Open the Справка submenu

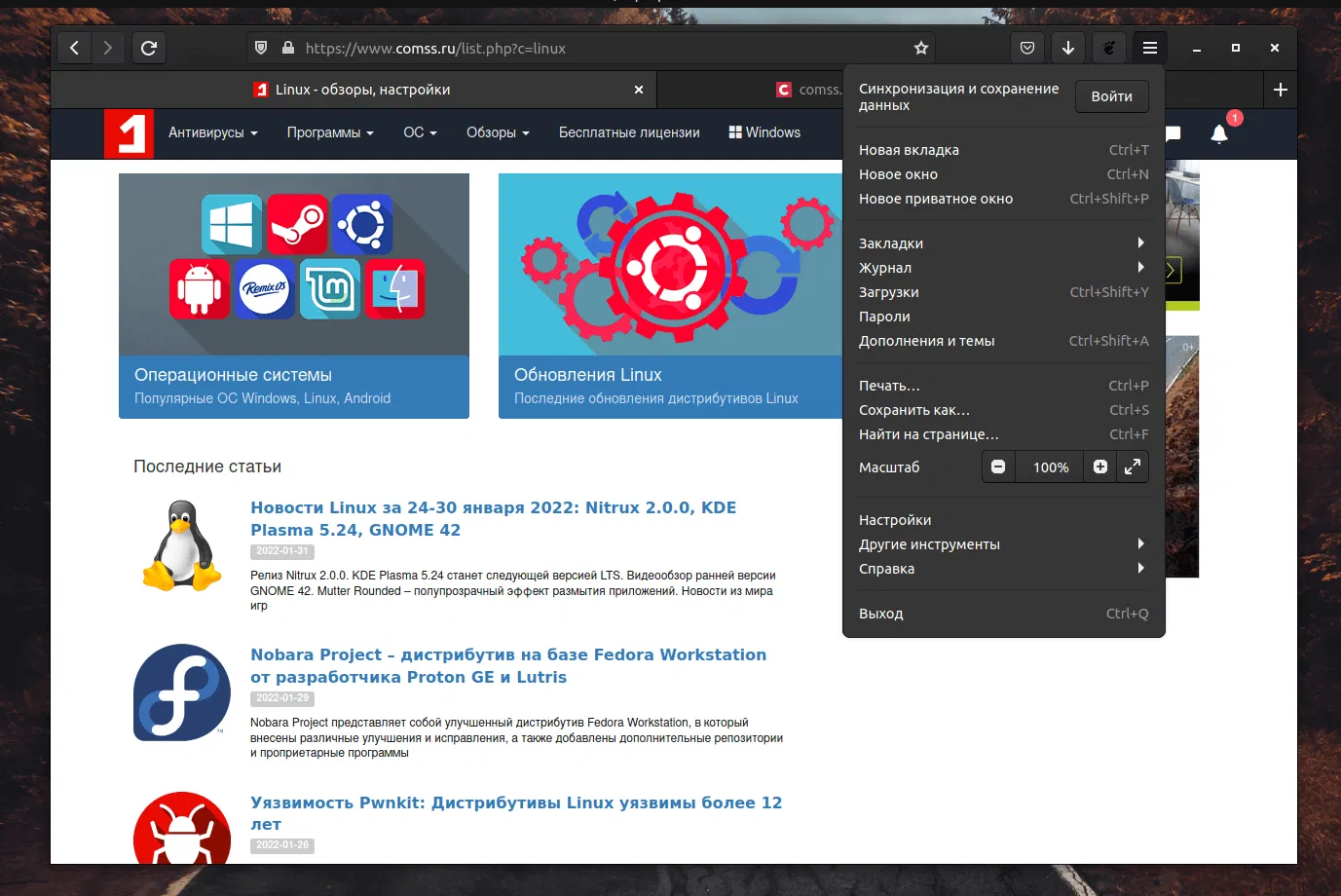click(1003, 569)
